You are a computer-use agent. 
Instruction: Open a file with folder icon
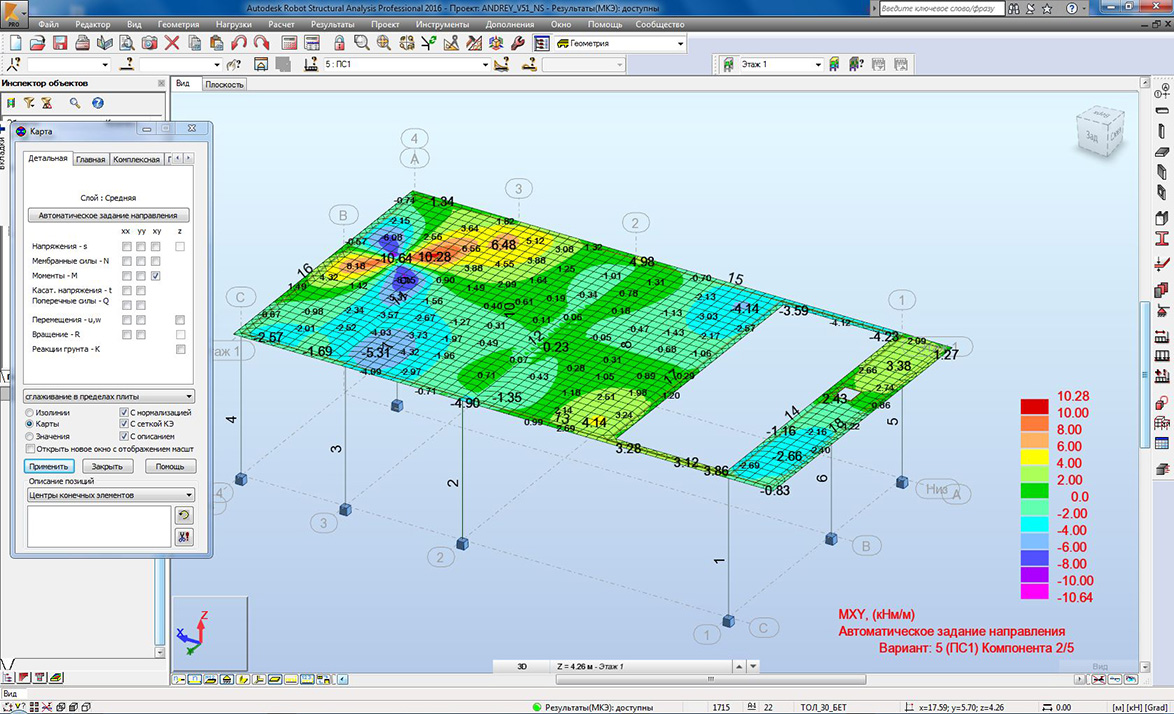37,43
